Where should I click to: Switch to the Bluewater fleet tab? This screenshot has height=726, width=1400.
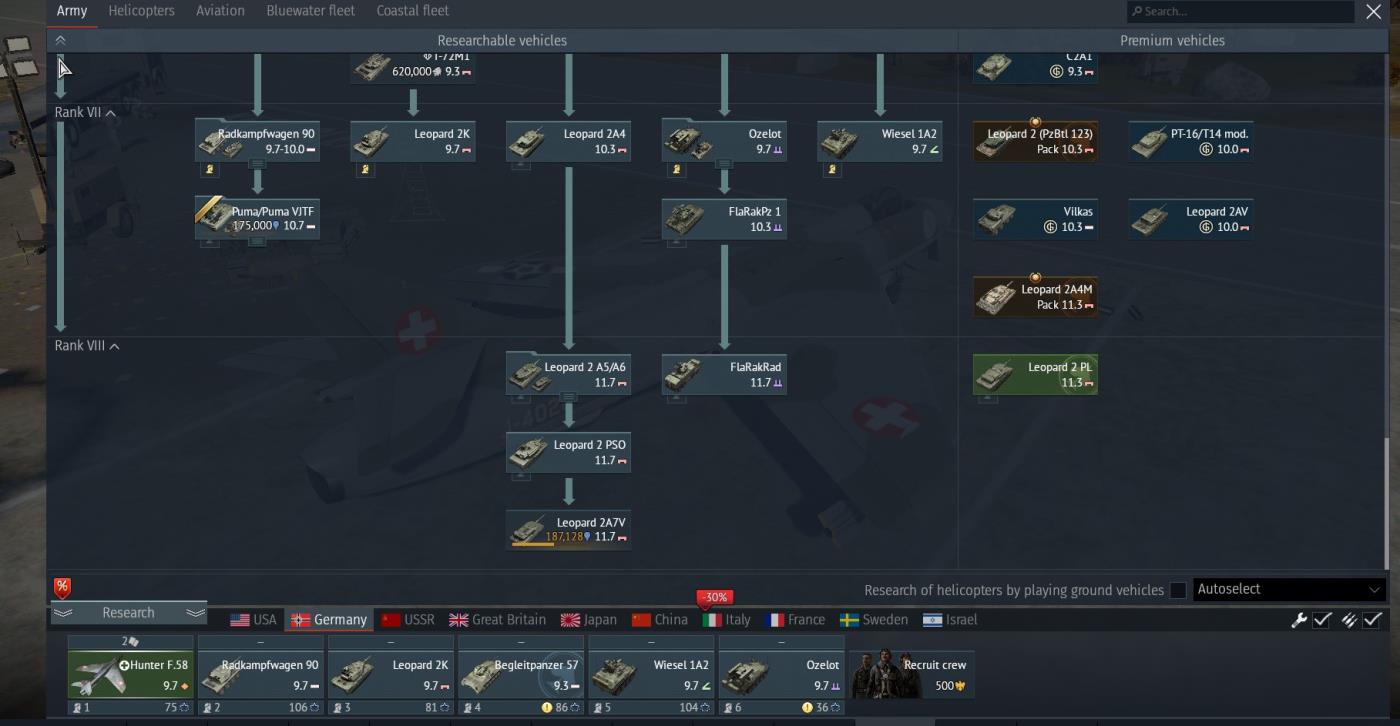pyautogui.click(x=310, y=11)
